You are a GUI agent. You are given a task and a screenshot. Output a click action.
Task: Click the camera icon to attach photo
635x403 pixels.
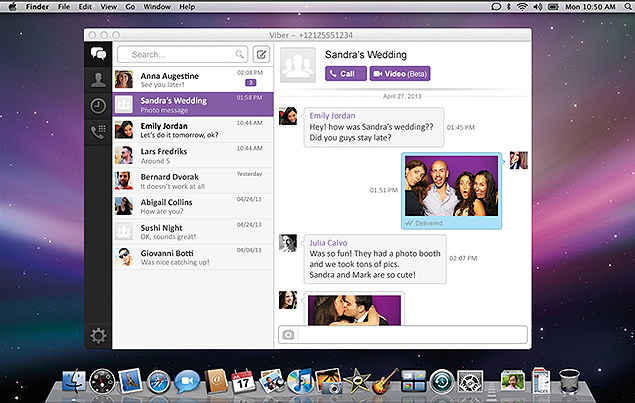click(x=288, y=335)
